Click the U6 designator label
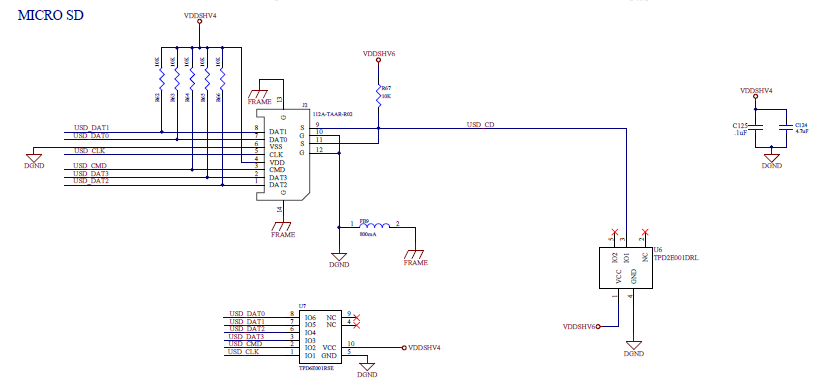 658,250
